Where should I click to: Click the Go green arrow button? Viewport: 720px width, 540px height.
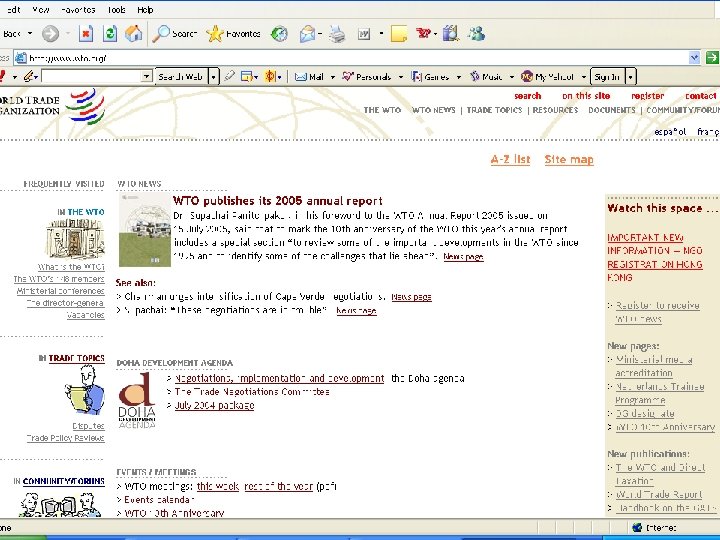pyautogui.click(x=712, y=57)
